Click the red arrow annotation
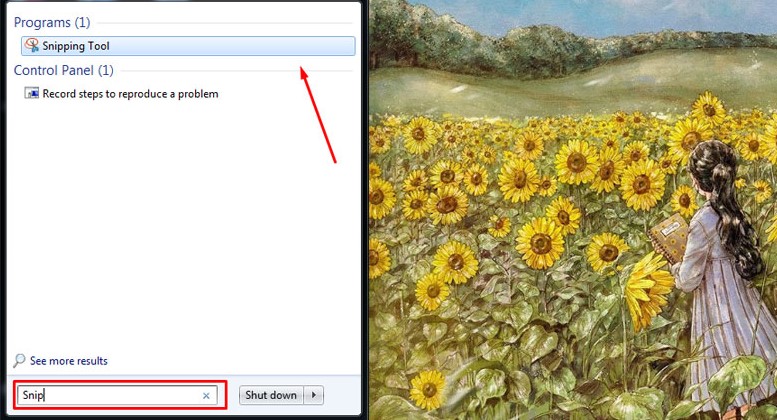777x420 pixels. (x=318, y=115)
